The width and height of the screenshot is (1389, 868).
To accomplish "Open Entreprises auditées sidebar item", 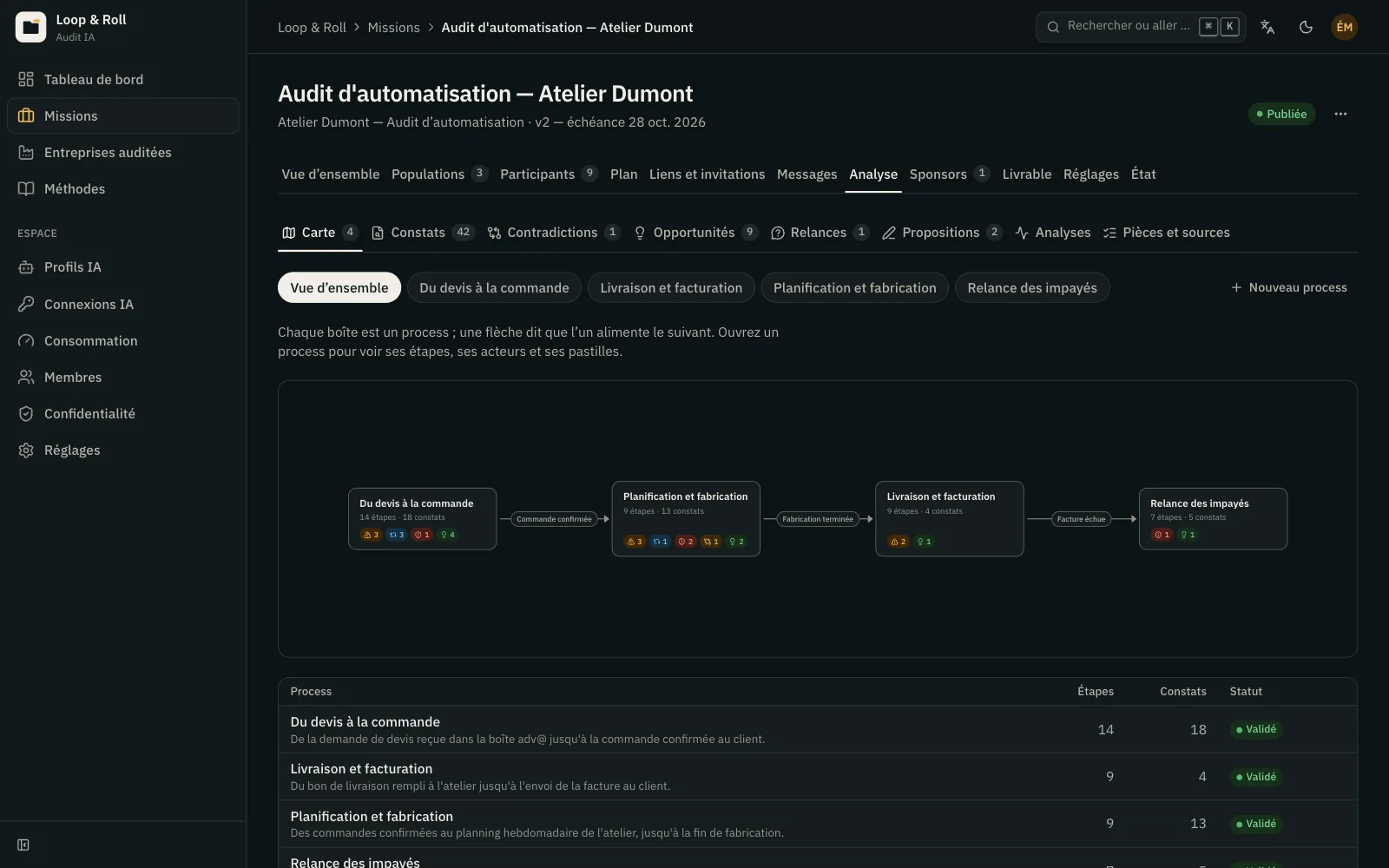I will [122, 152].
